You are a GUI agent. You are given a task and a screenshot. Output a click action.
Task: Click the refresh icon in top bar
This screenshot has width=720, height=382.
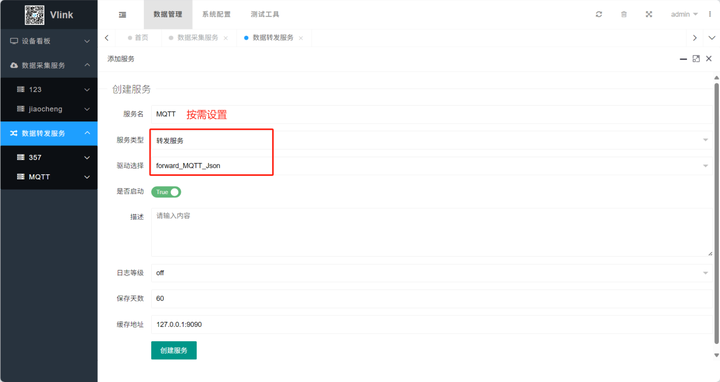(x=599, y=14)
